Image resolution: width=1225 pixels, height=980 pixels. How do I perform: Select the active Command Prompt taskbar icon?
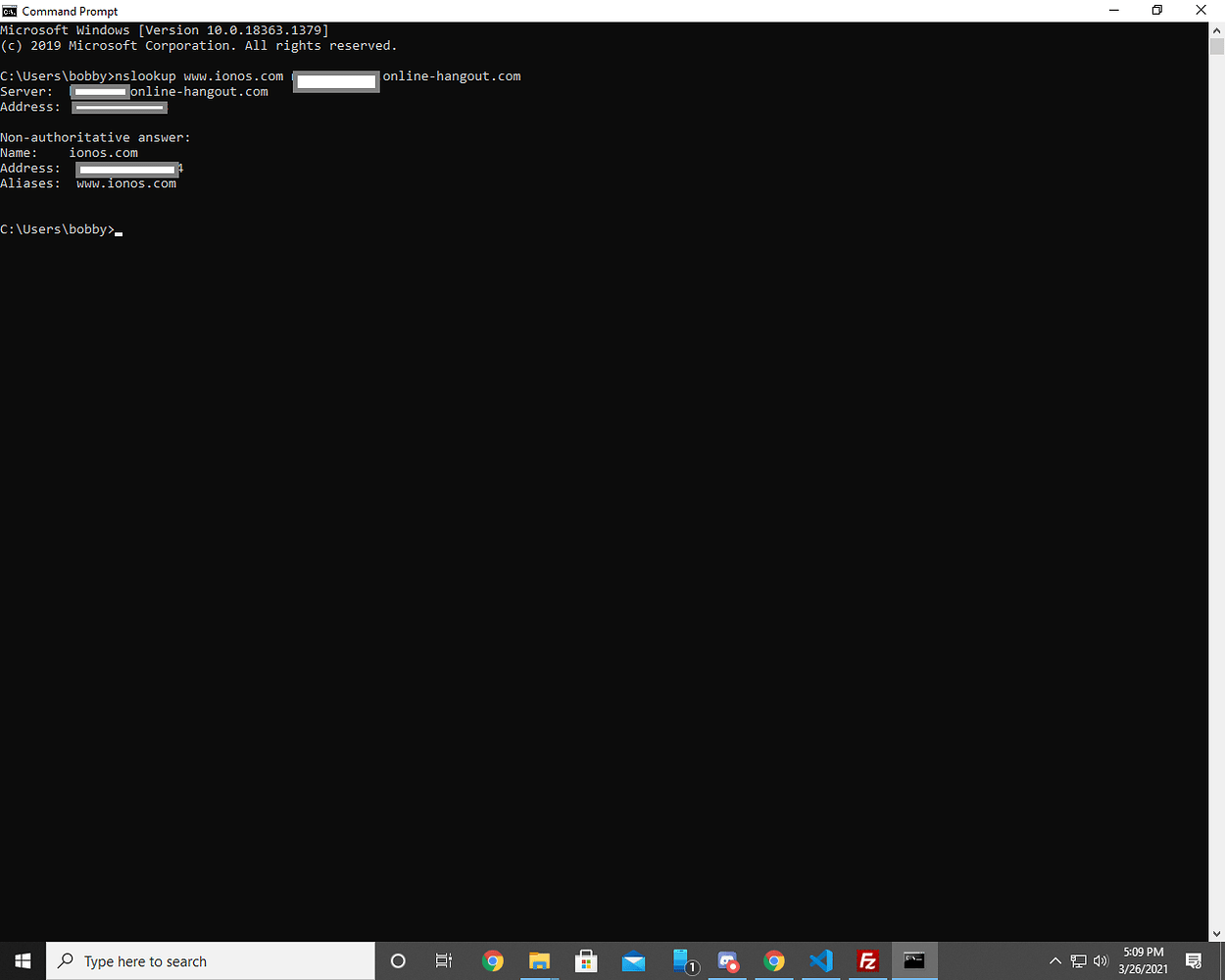tap(913, 960)
